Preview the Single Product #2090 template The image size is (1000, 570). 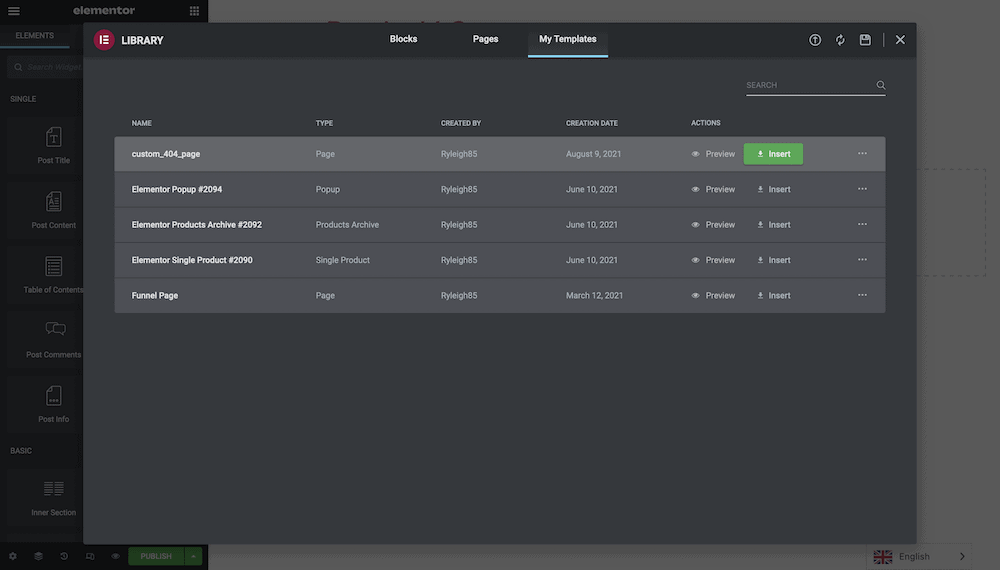[x=713, y=260]
